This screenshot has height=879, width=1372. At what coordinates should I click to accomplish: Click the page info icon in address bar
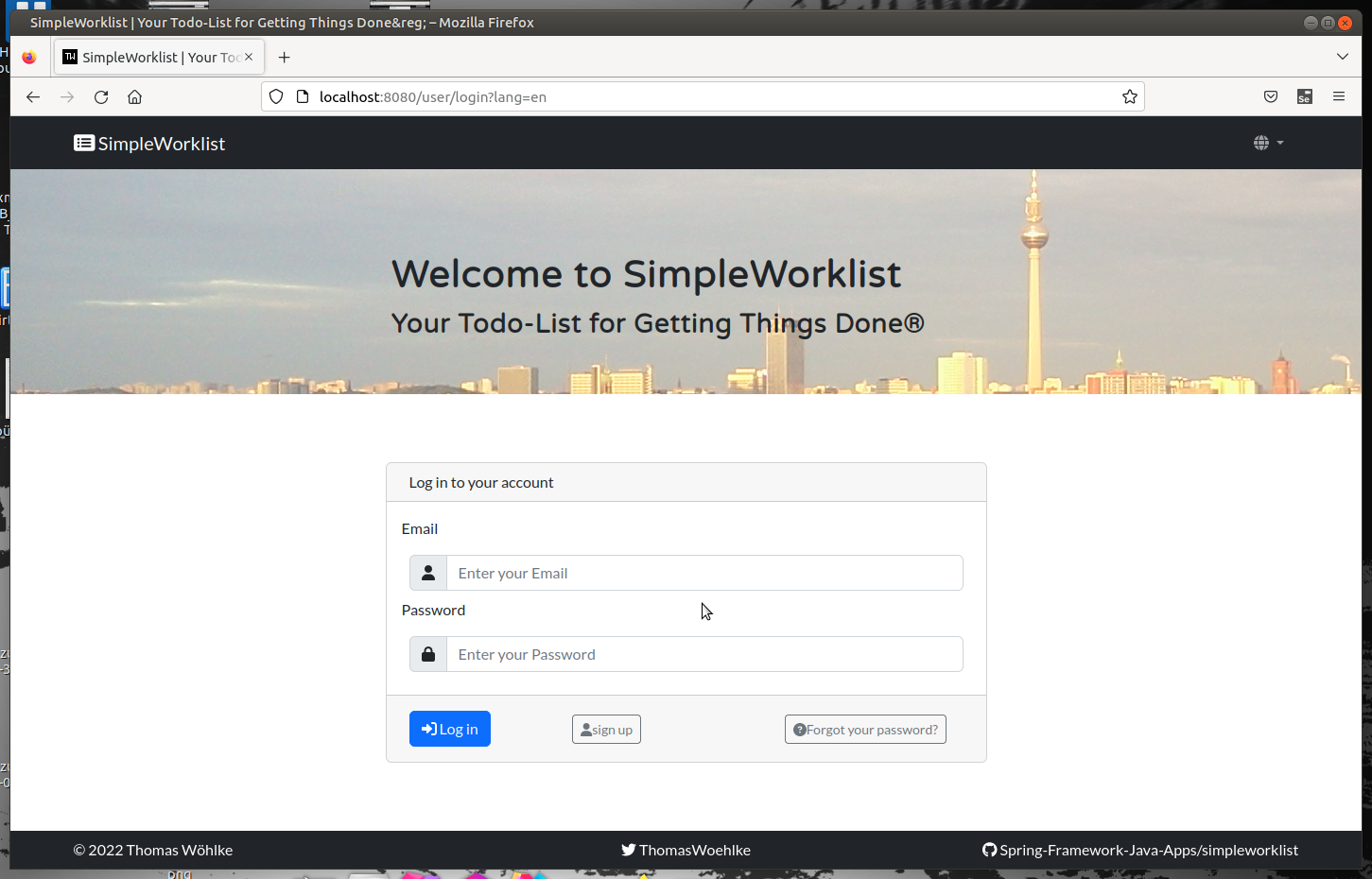tap(303, 96)
